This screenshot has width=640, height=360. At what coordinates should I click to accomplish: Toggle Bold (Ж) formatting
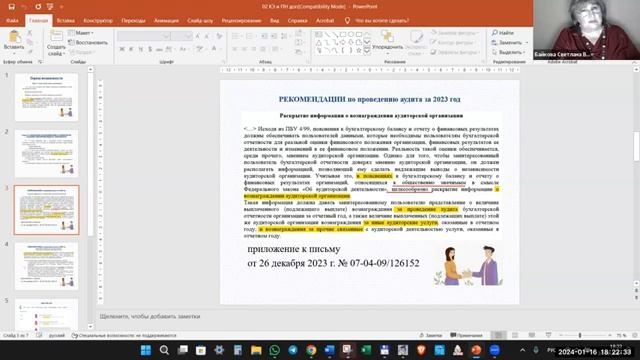[x=122, y=49]
